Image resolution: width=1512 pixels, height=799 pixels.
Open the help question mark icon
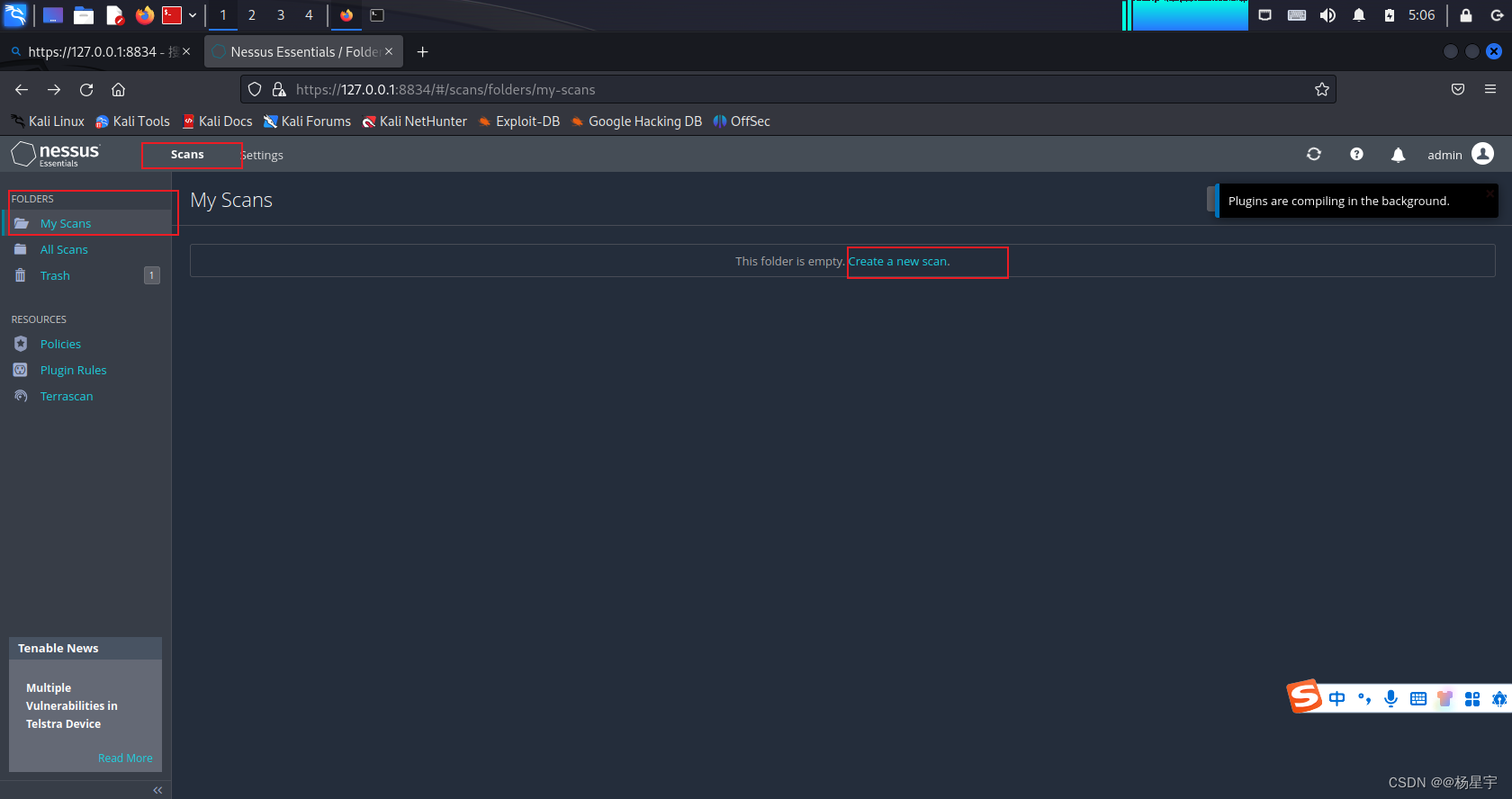pyautogui.click(x=1356, y=155)
